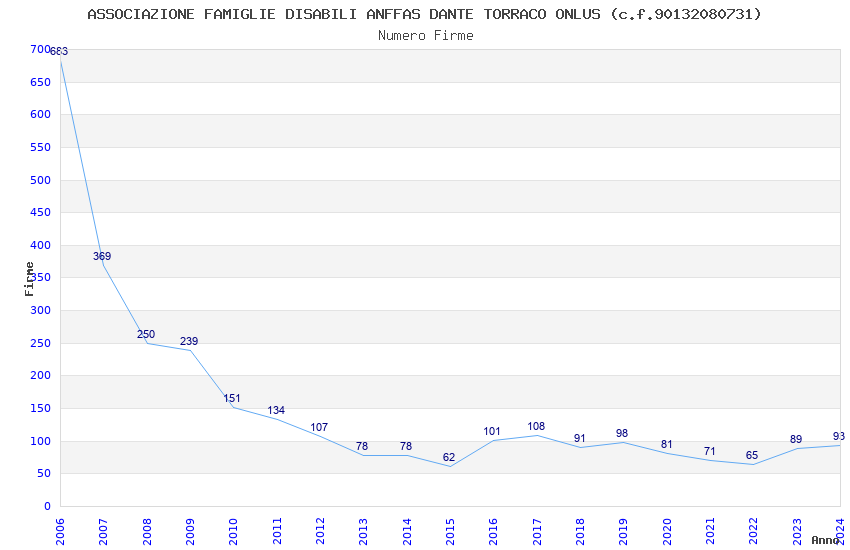Image resolution: width=850 pixels, height=550 pixels.
Task: Click the x-axis year 2017
Action: tap(537, 532)
